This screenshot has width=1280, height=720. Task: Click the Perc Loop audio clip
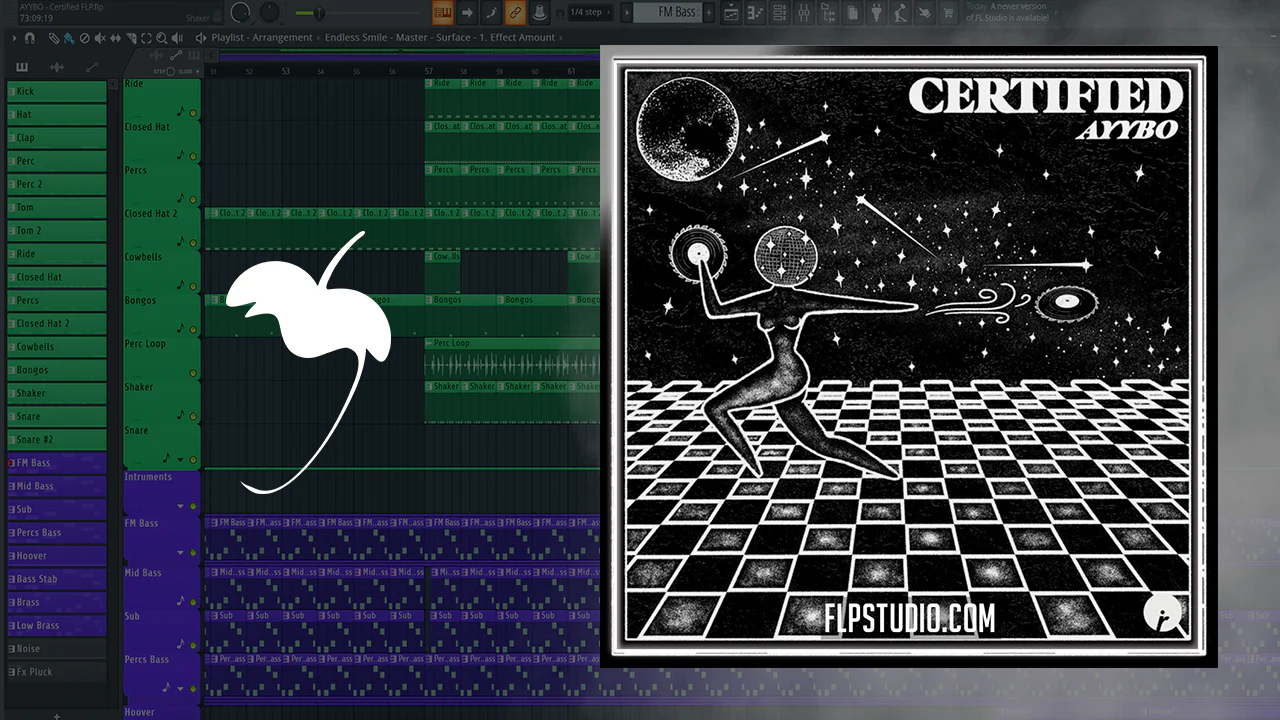(512, 358)
